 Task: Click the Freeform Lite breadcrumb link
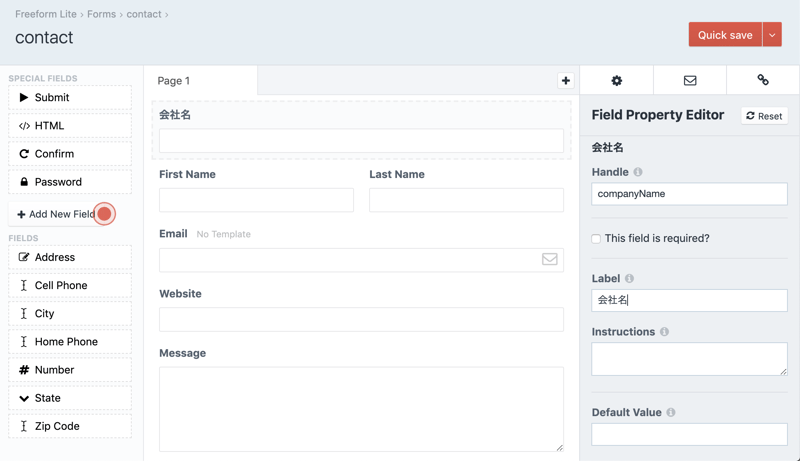tap(46, 14)
